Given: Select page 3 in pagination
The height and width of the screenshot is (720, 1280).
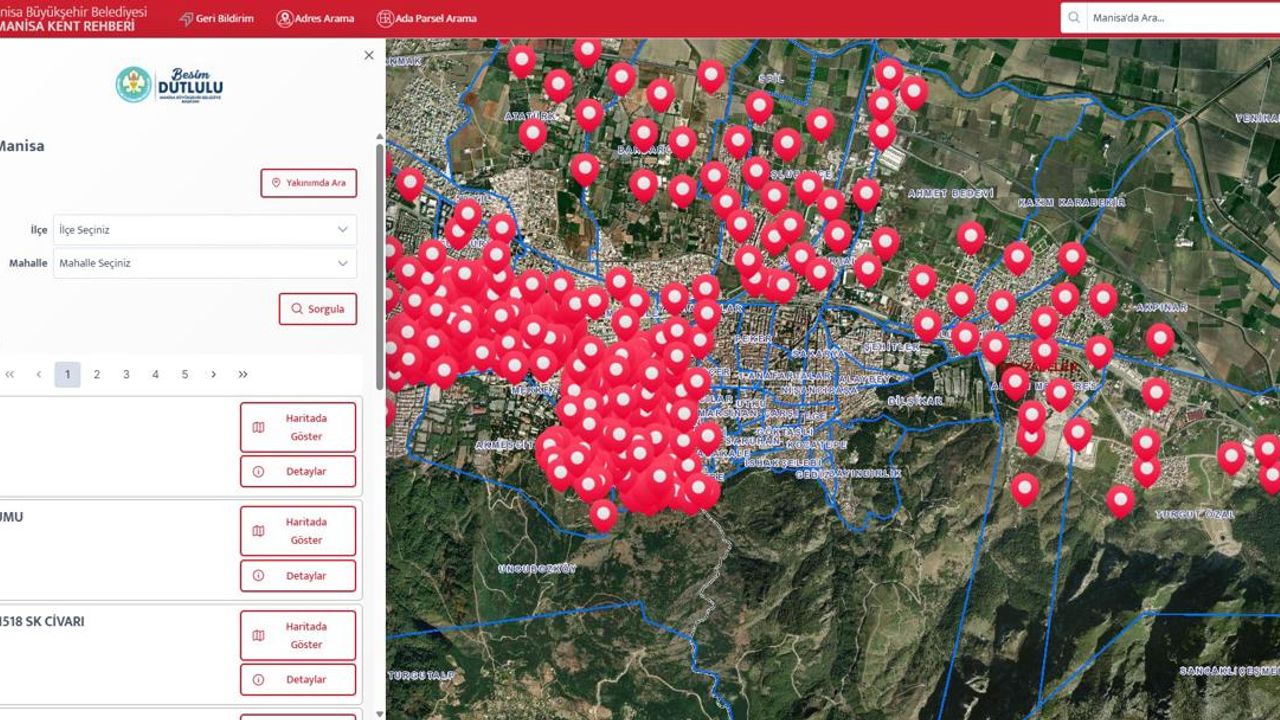Looking at the screenshot, I should (126, 375).
